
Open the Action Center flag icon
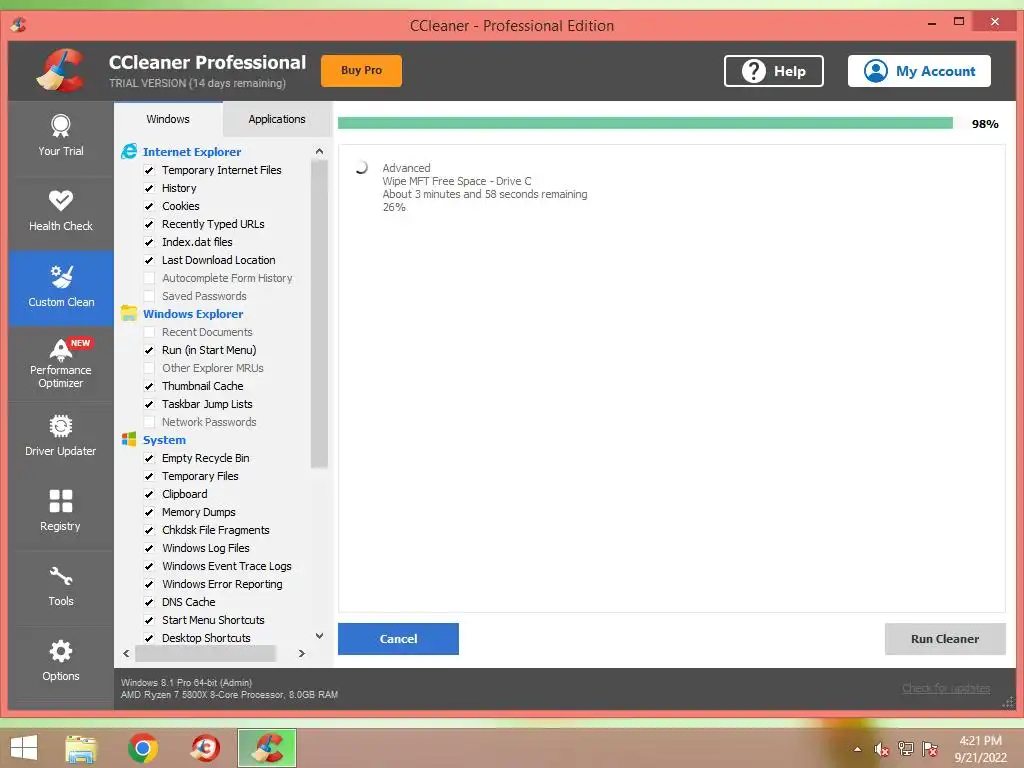tap(930, 749)
